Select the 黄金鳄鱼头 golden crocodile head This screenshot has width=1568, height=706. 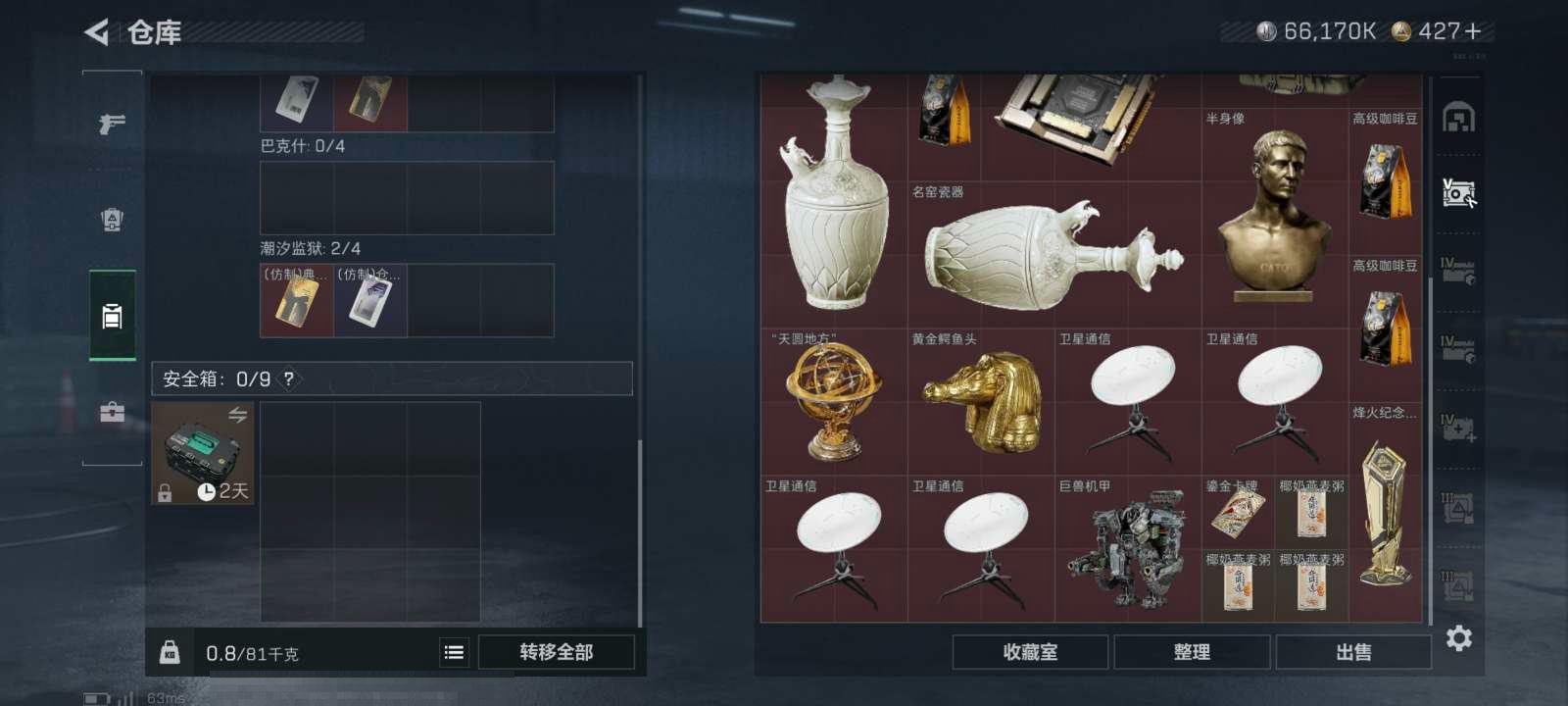[x=981, y=402]
